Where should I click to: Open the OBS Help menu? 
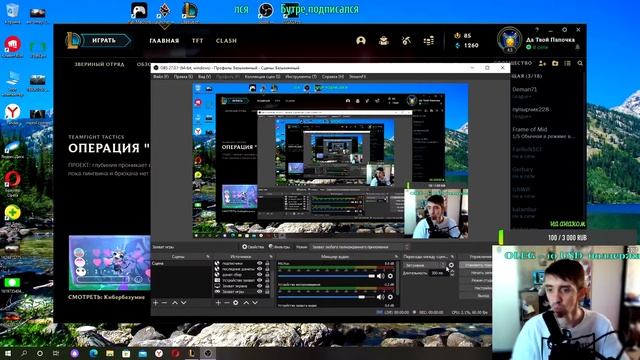tap(332, 77)
